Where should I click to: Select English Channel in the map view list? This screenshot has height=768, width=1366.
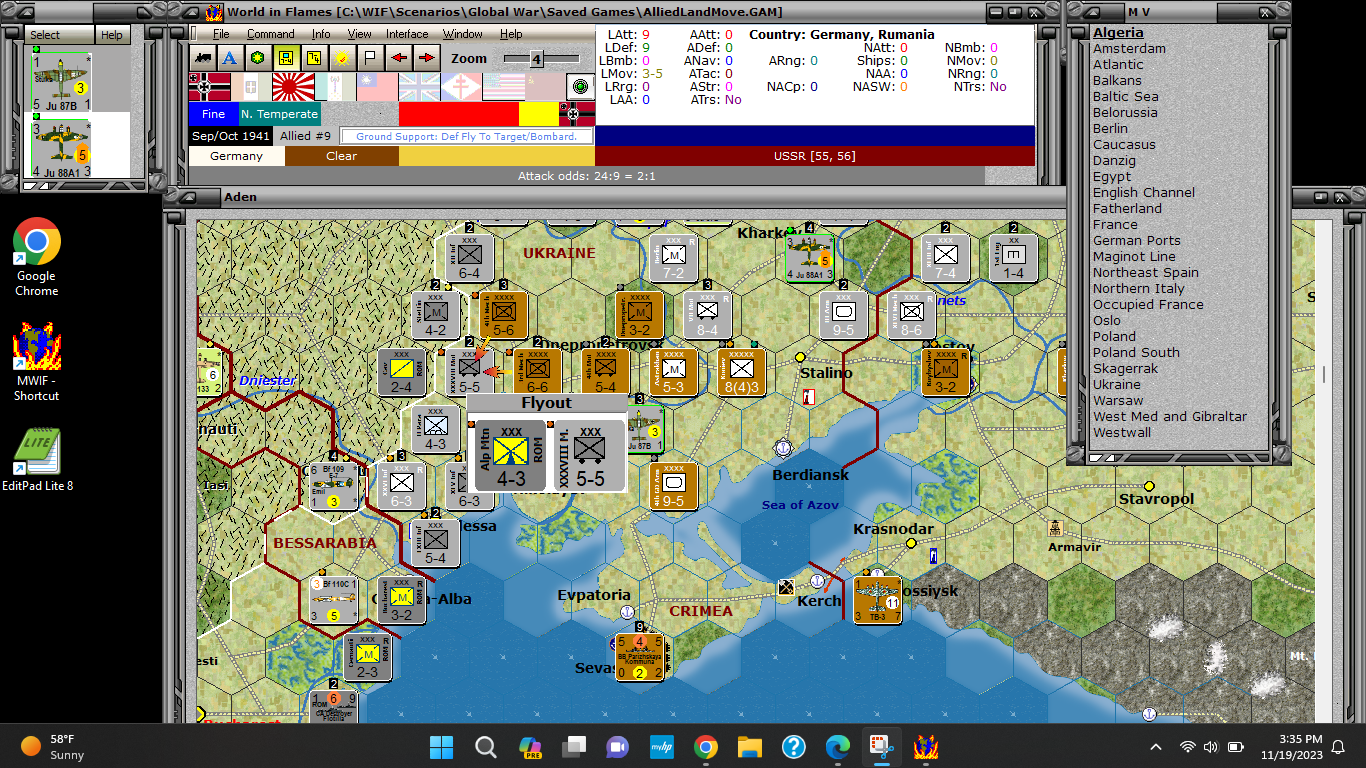pyautogui.click(x=1144, y=192)
